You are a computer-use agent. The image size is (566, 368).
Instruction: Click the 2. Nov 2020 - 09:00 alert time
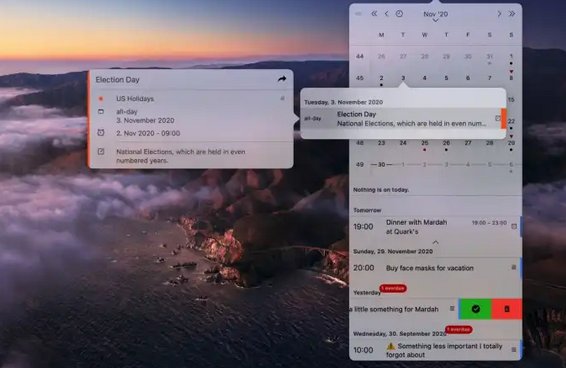point(148,133)
